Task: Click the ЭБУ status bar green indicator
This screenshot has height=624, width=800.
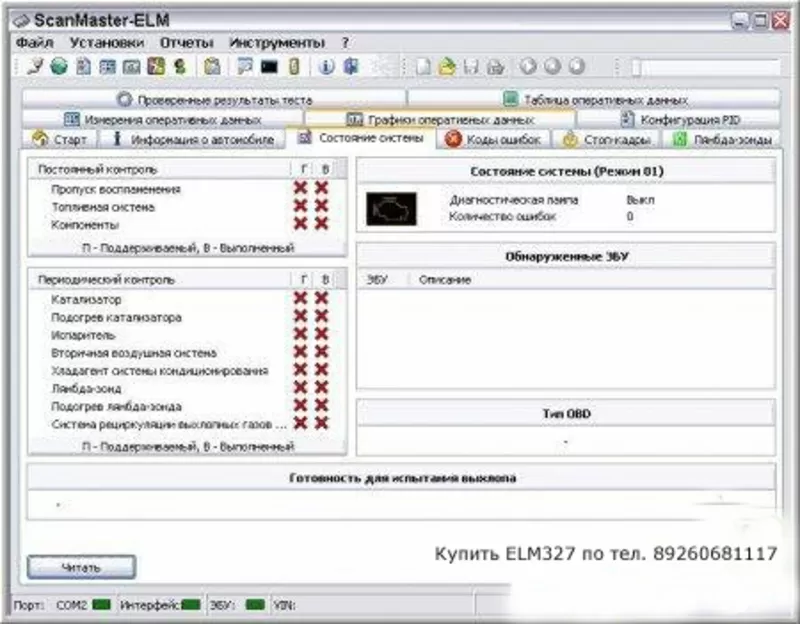Action: click(255, 605)
